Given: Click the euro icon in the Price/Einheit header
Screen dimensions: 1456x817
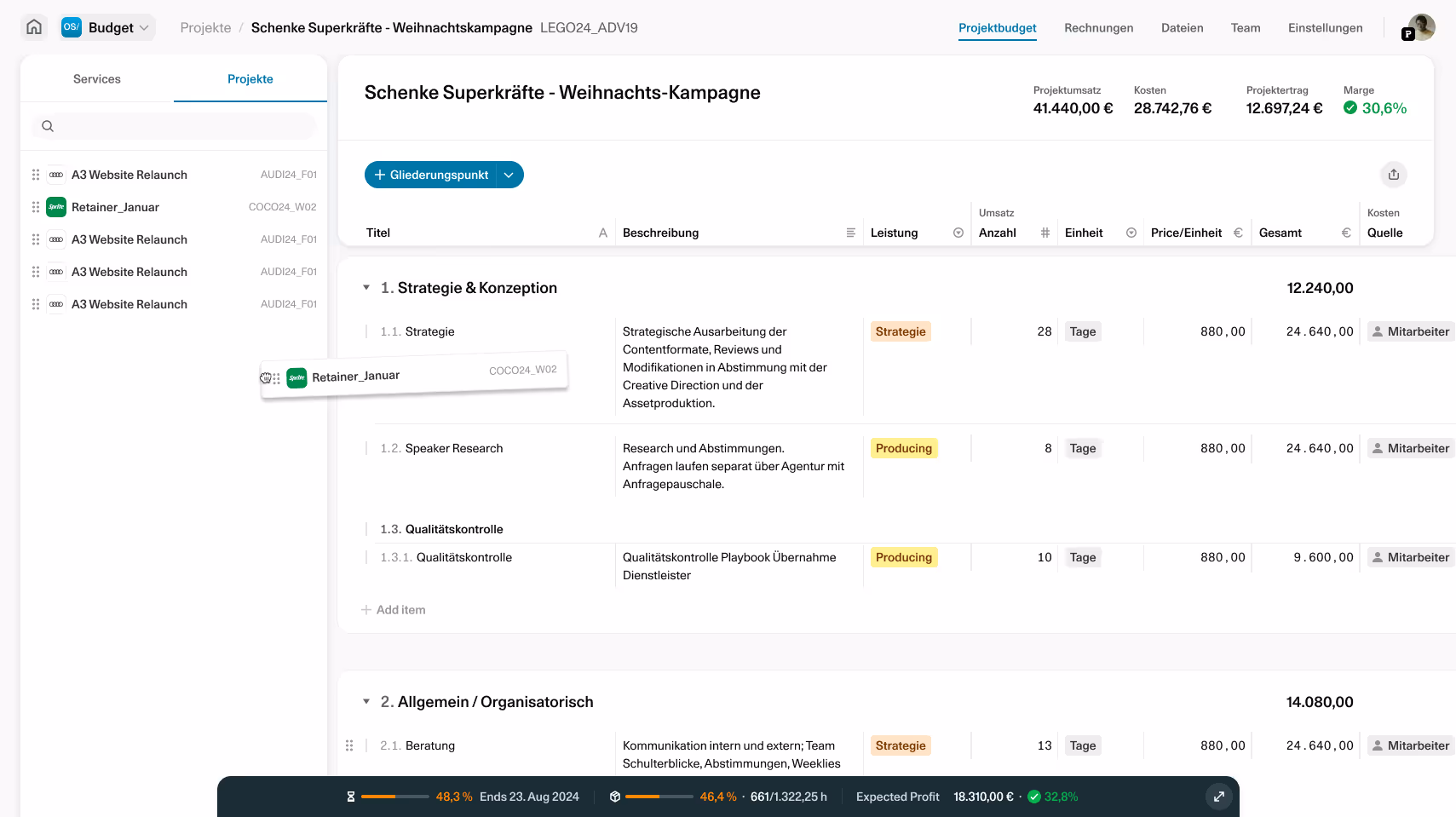Looking at the screenshot, I should [1238, 232].
